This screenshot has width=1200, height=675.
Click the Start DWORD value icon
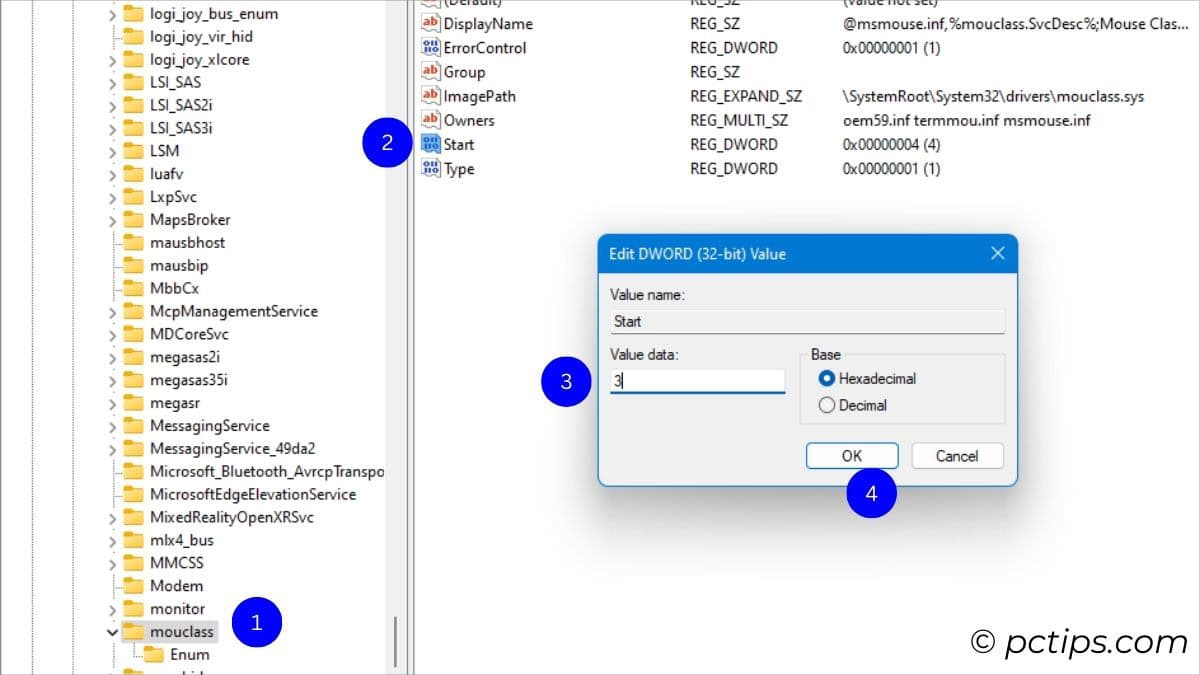click(431, 145)
